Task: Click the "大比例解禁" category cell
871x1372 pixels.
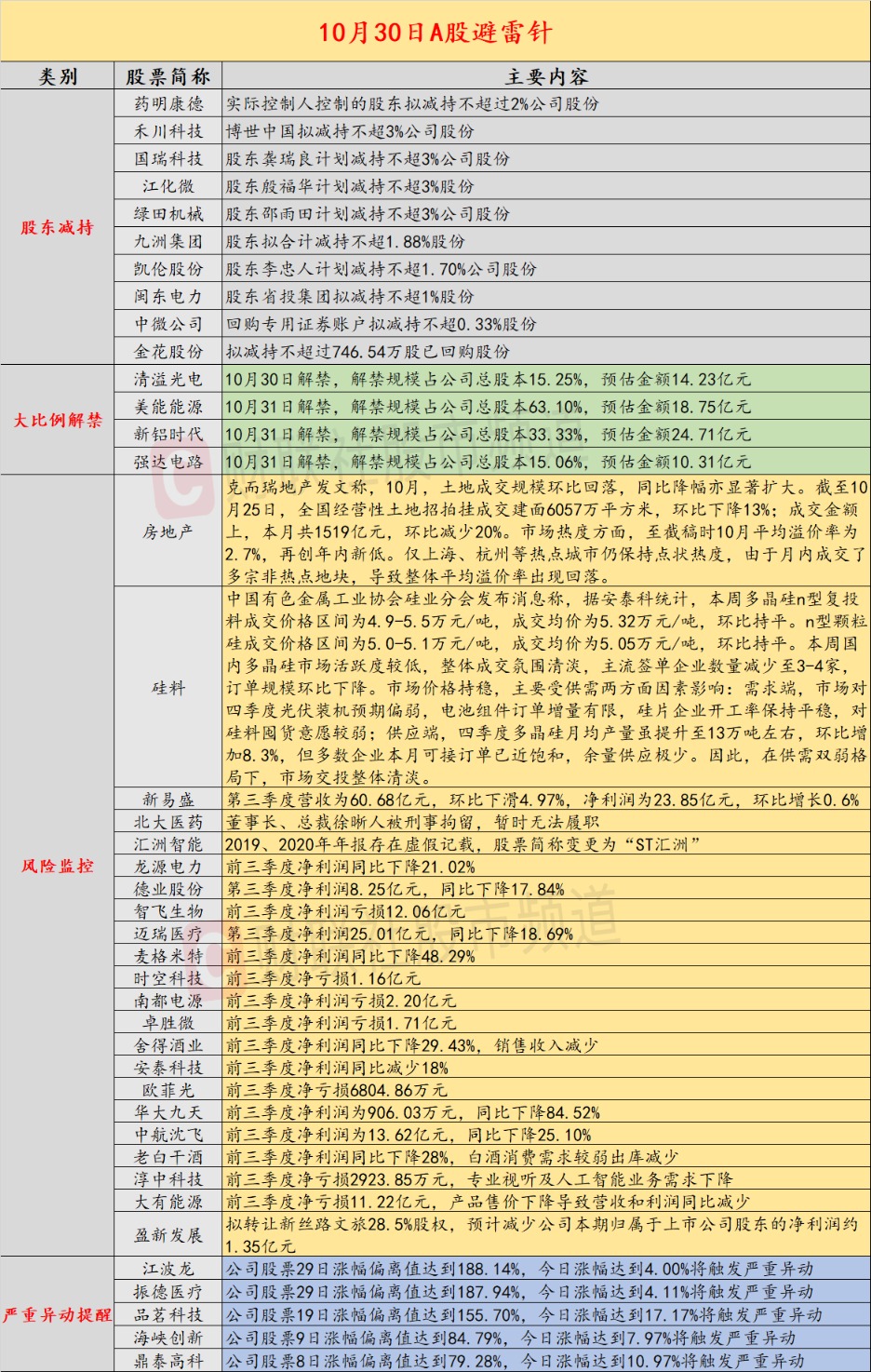Action: point(58,420)
